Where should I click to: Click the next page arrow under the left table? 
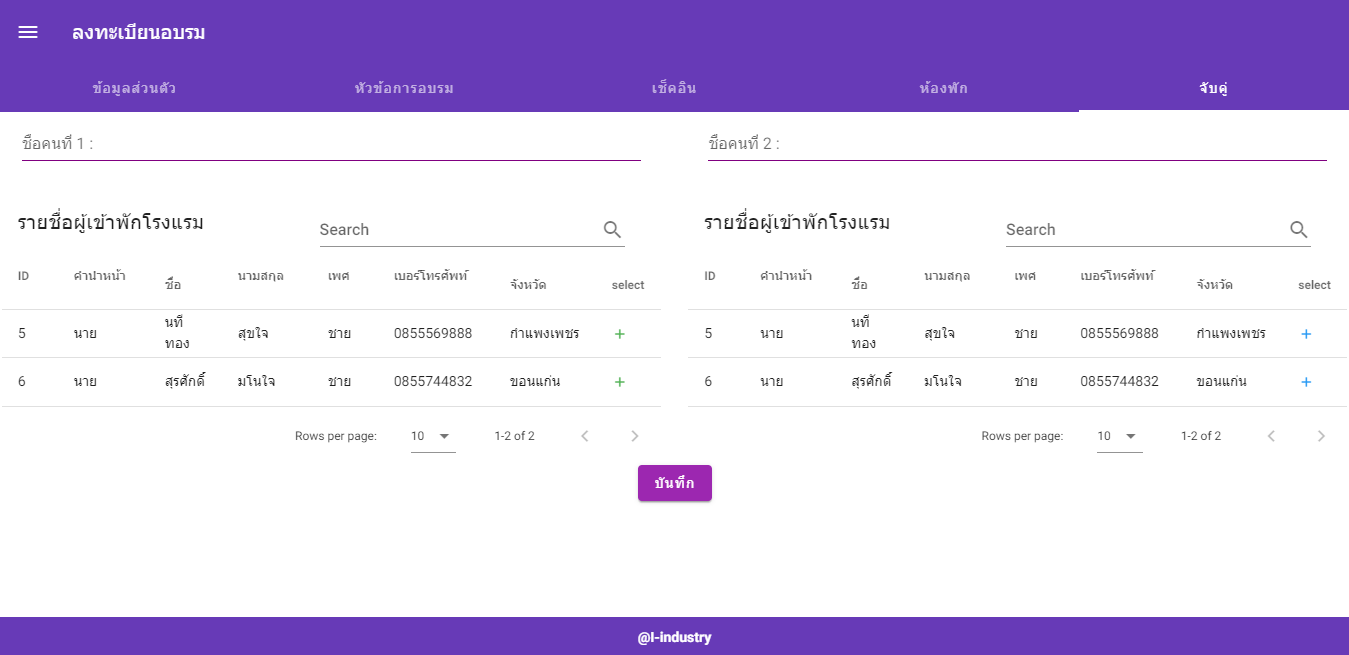(x=634, y=435)
